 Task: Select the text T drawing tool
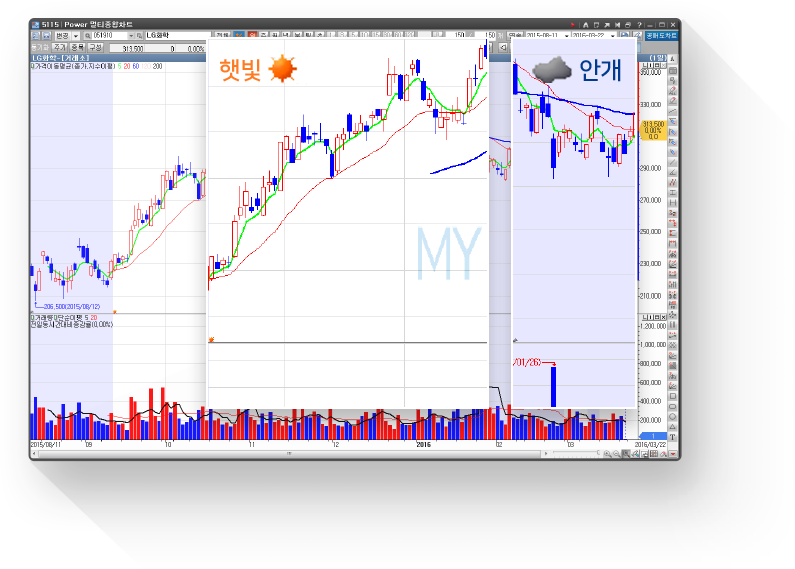pyautogui.click(x=673, y=437)
